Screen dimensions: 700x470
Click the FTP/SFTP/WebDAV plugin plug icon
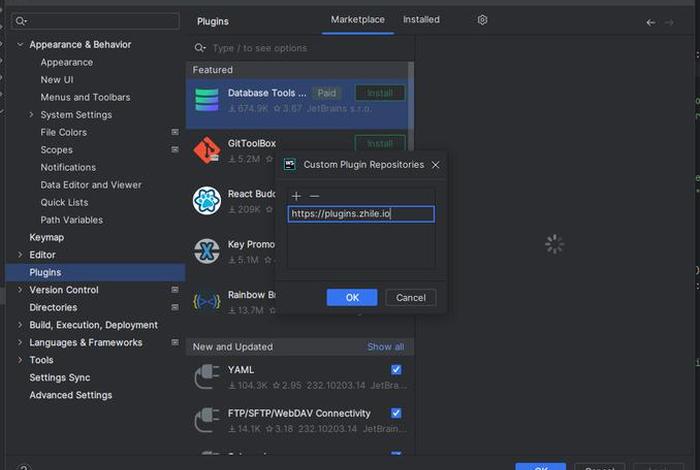[207, 420]
